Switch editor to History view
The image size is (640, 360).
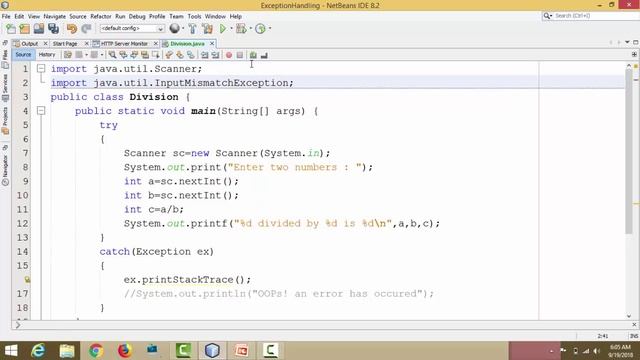point(47,54)
